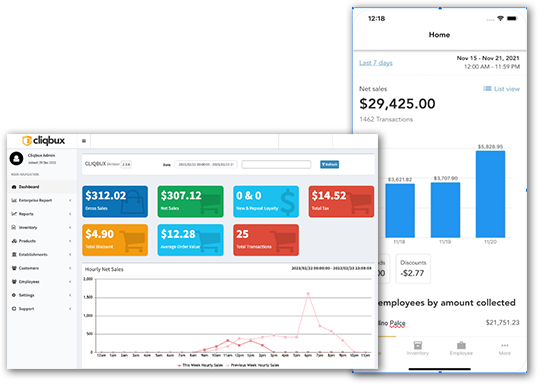
Task: Toggle the hamburger sidebar menu icon
Action: coord(84,141)
